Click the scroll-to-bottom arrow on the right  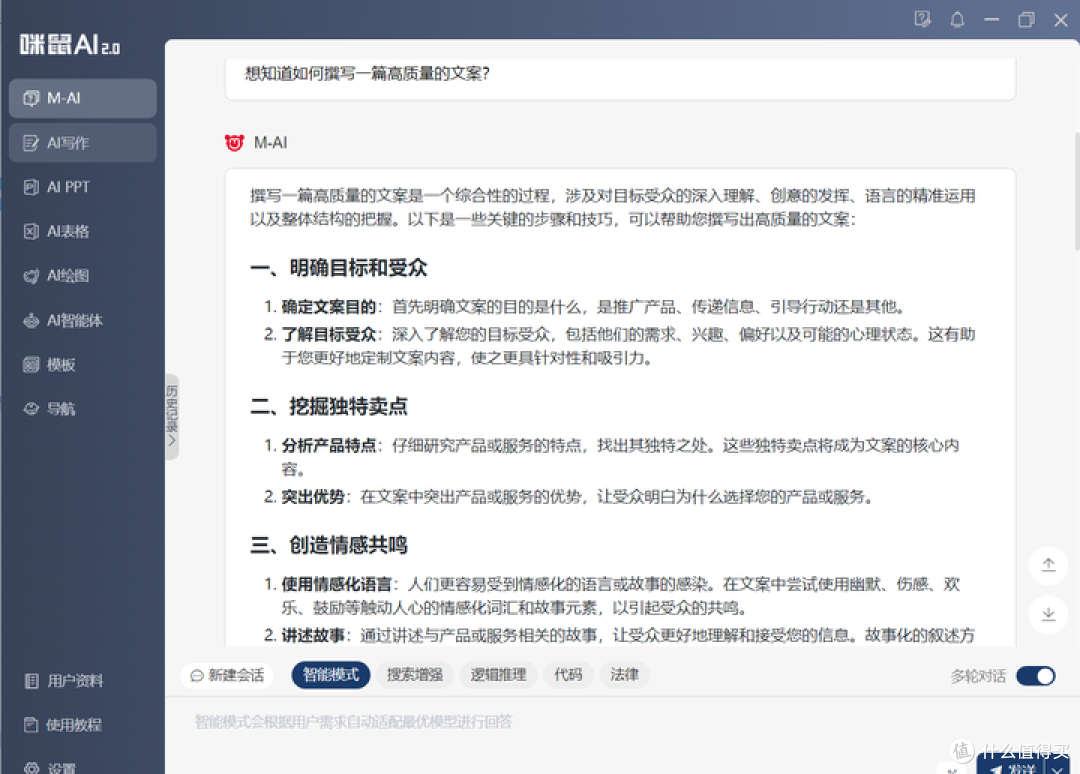point(1048,615)
